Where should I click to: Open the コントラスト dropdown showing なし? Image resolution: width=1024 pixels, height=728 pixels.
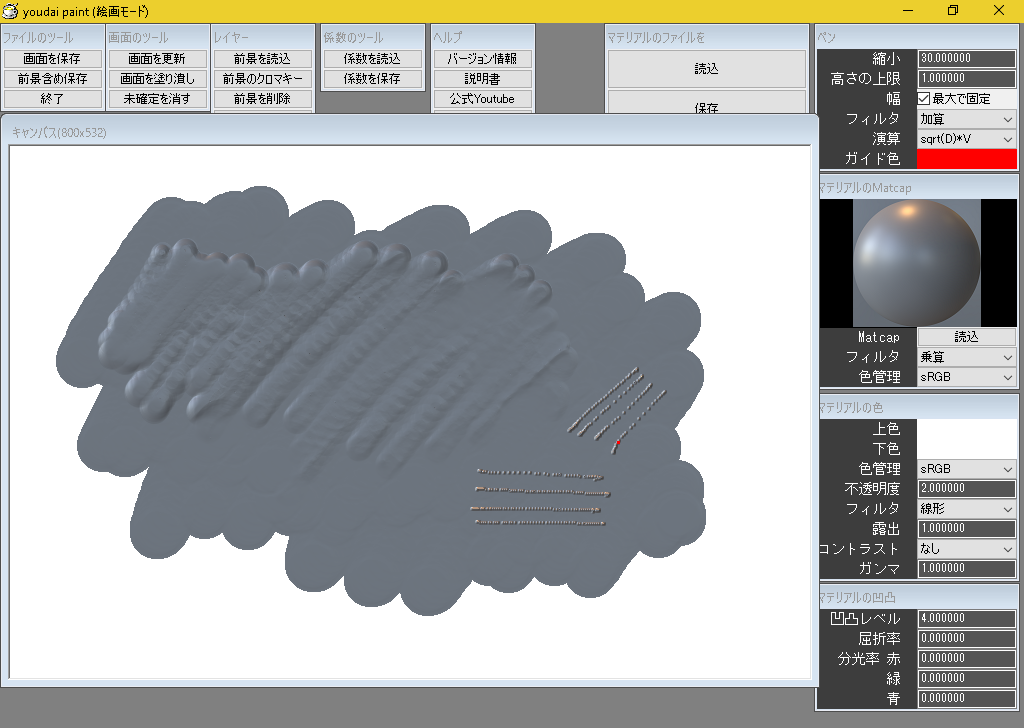pos(966,548)
